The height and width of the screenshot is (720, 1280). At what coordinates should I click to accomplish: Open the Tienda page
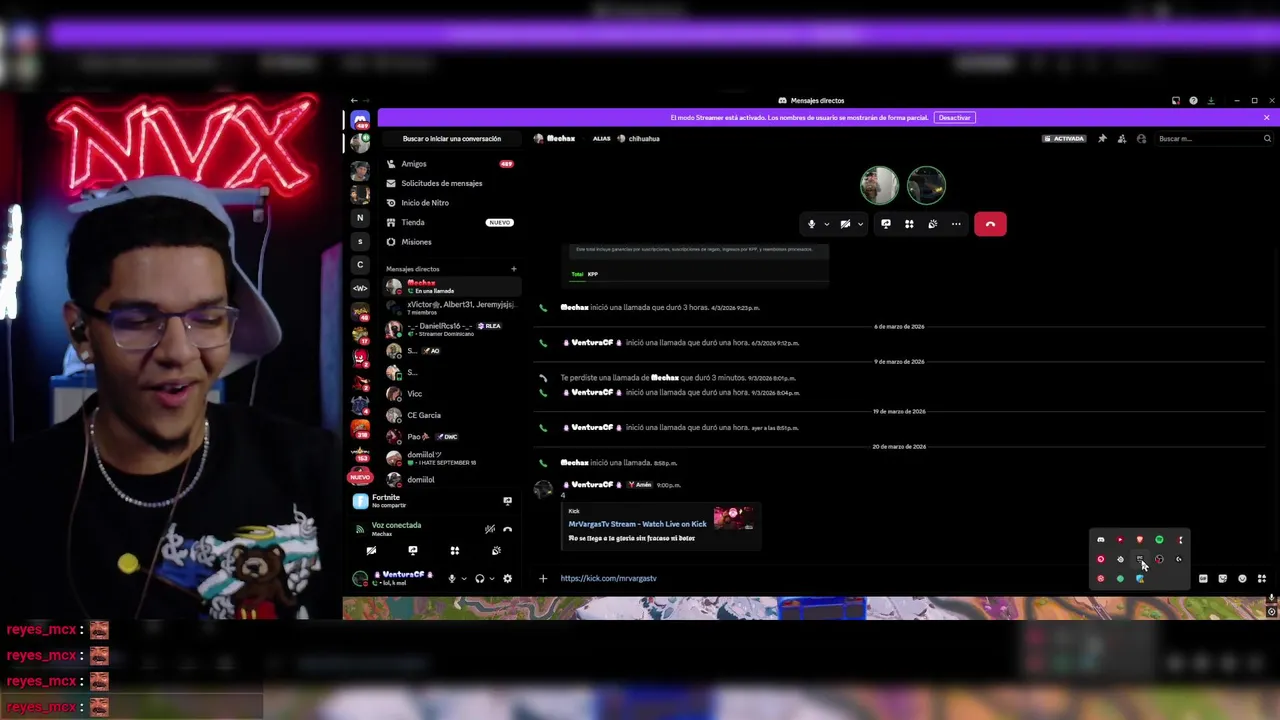pos(450,222)
